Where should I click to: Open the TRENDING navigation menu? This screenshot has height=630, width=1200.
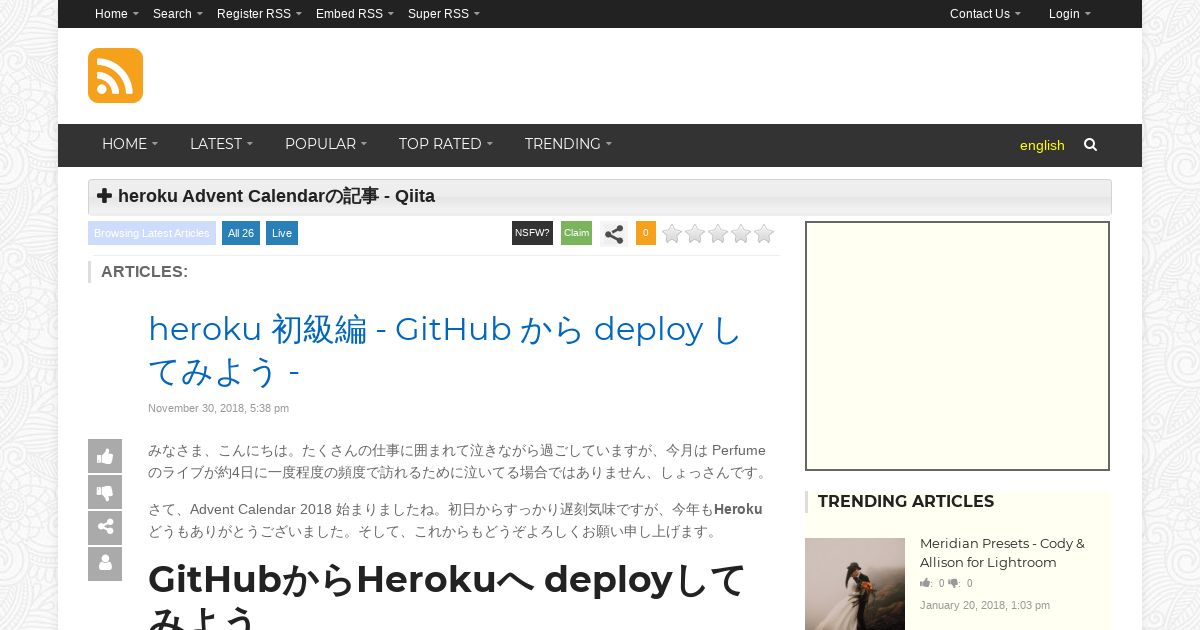[568, 144]
